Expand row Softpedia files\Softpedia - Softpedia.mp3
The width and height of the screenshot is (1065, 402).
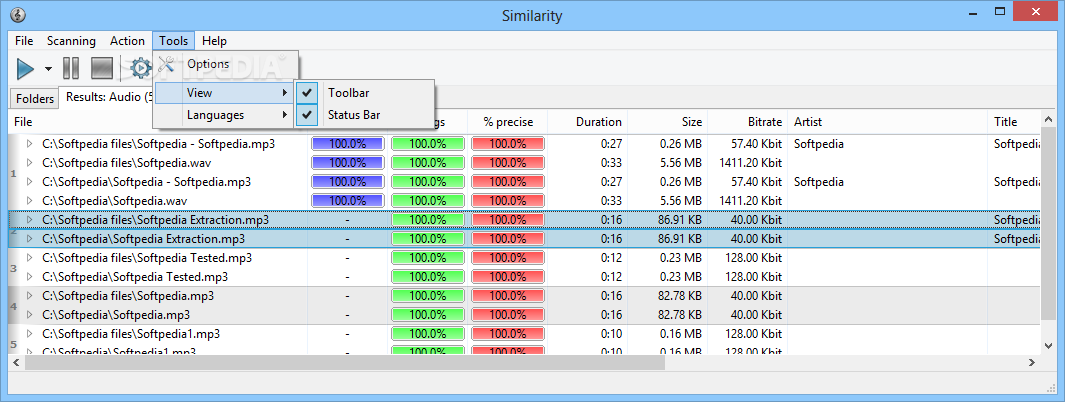29,144
